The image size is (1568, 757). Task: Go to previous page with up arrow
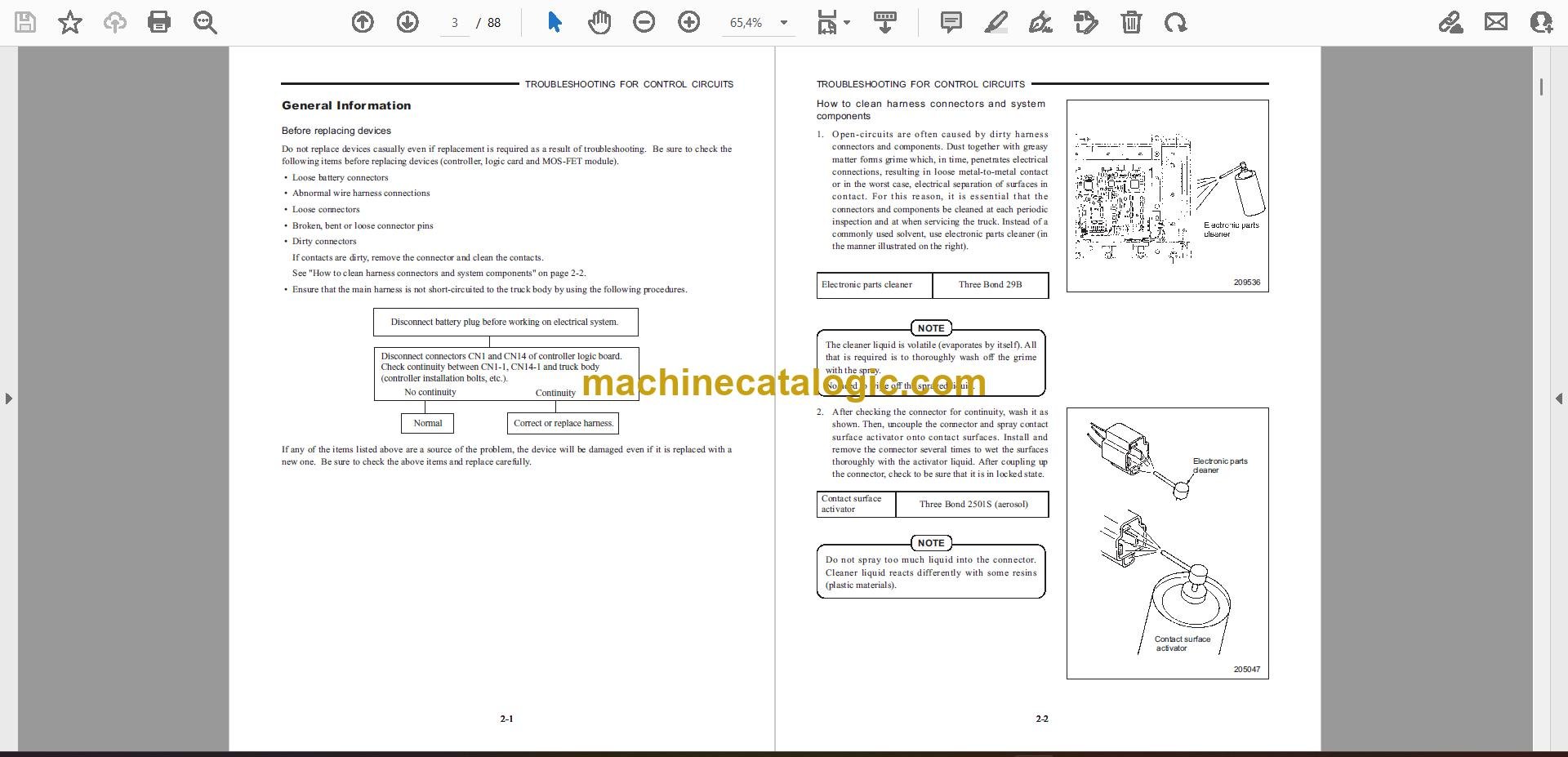click(x=363, y=22)
